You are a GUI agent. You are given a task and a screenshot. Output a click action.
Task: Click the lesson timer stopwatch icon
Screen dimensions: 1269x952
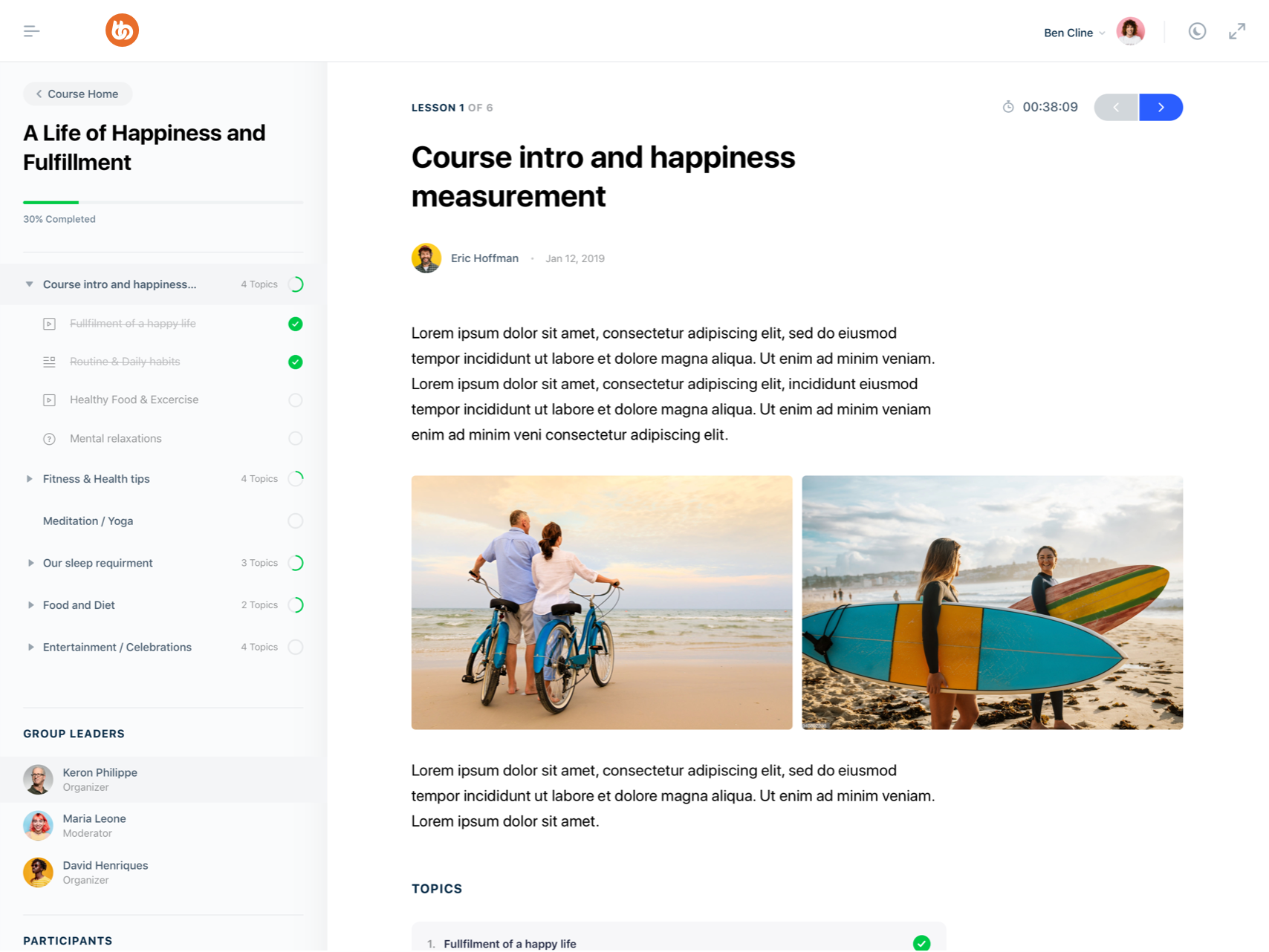[x=1008, y=107]
